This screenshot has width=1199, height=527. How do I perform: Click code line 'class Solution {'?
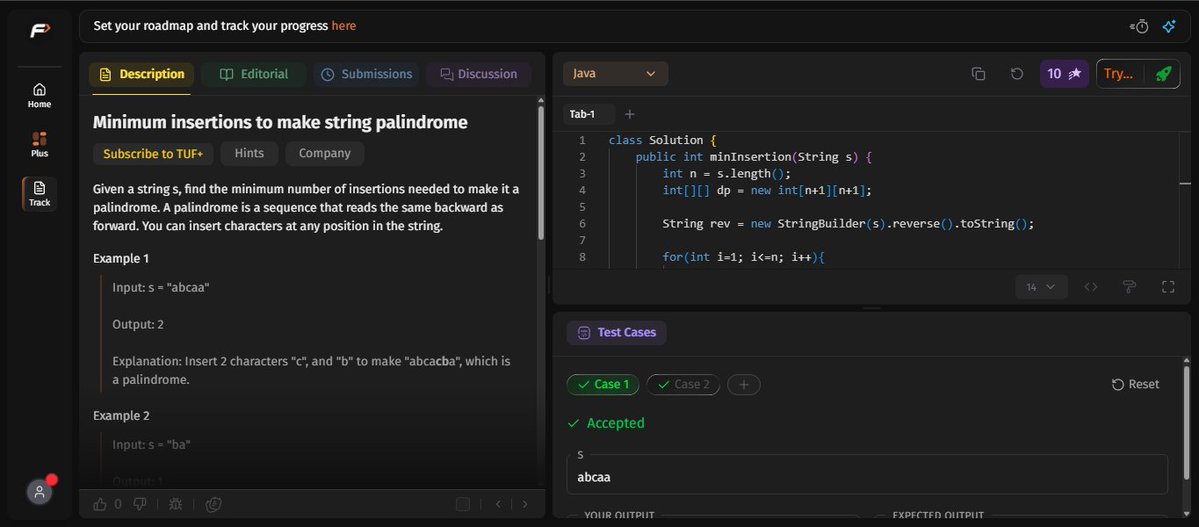pyautogui.click(x=662, y=140)
